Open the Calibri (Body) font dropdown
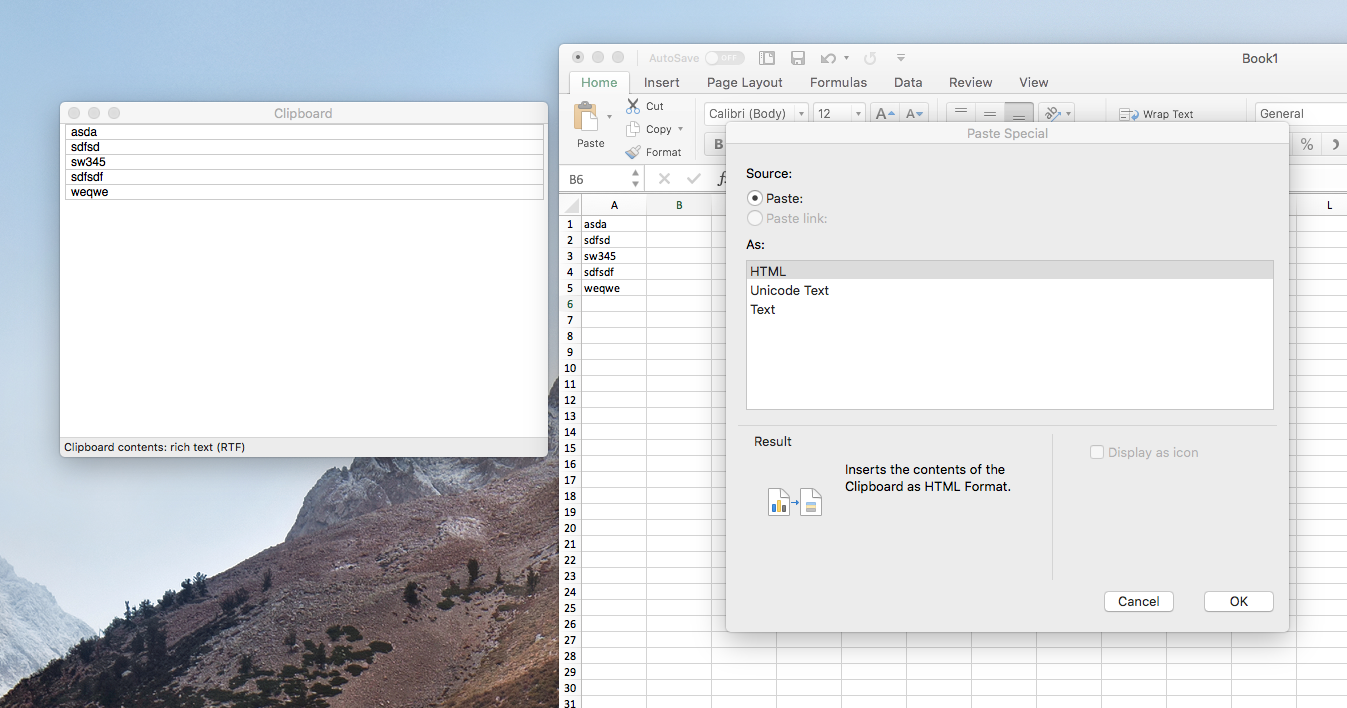This screenshot has width=1347, height=708. 801,114
